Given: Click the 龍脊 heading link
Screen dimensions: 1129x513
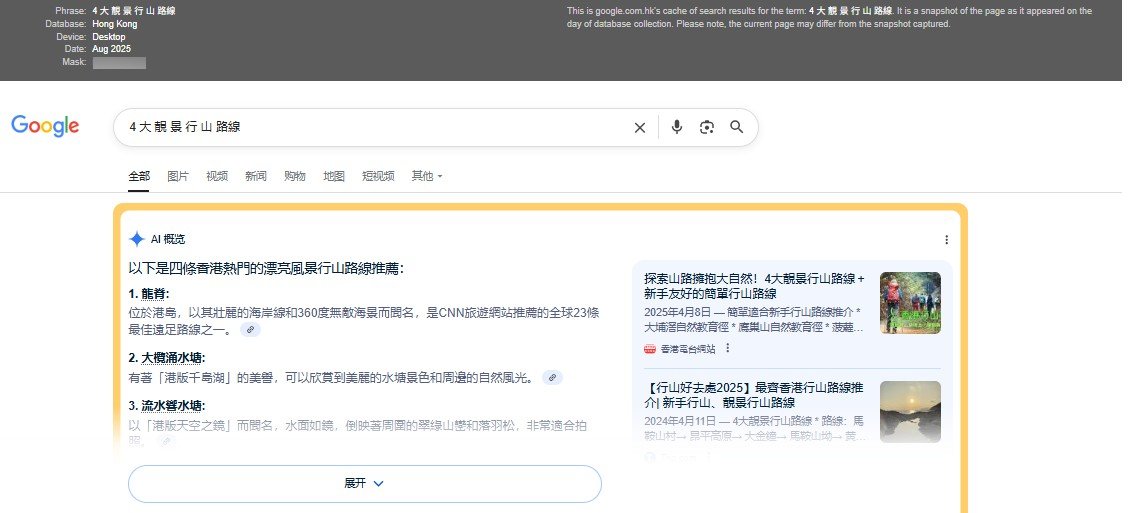Looking at the screenshot, I should (x=153, y=294).
